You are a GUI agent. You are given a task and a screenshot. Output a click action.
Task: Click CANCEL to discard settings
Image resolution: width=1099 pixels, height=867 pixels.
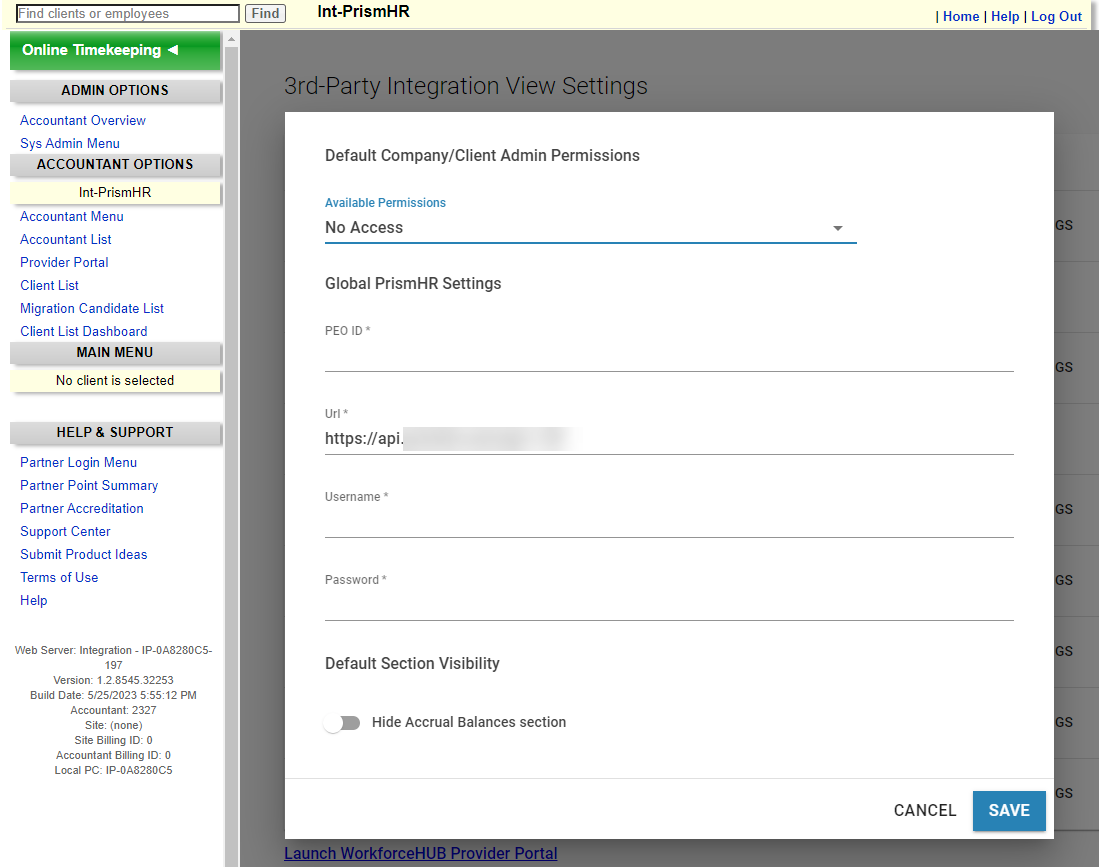(x=924, y=811)
